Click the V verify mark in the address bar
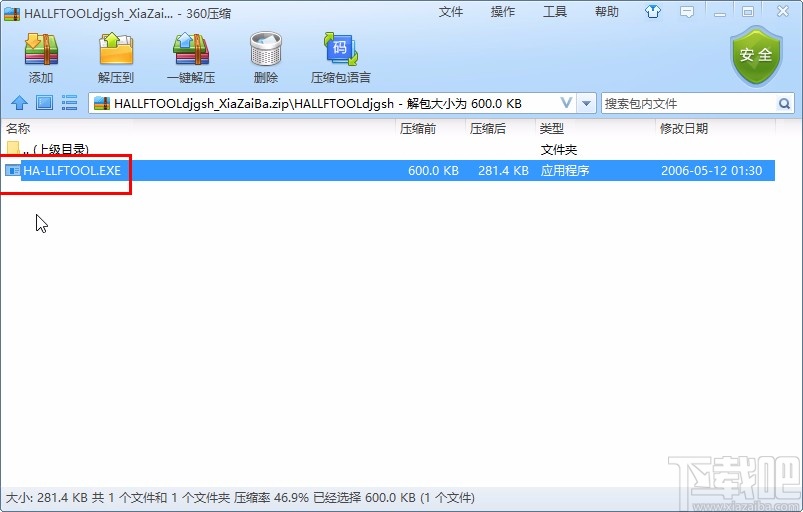The image size is (803, 512). pyautogui.click(x=566, y=103)
